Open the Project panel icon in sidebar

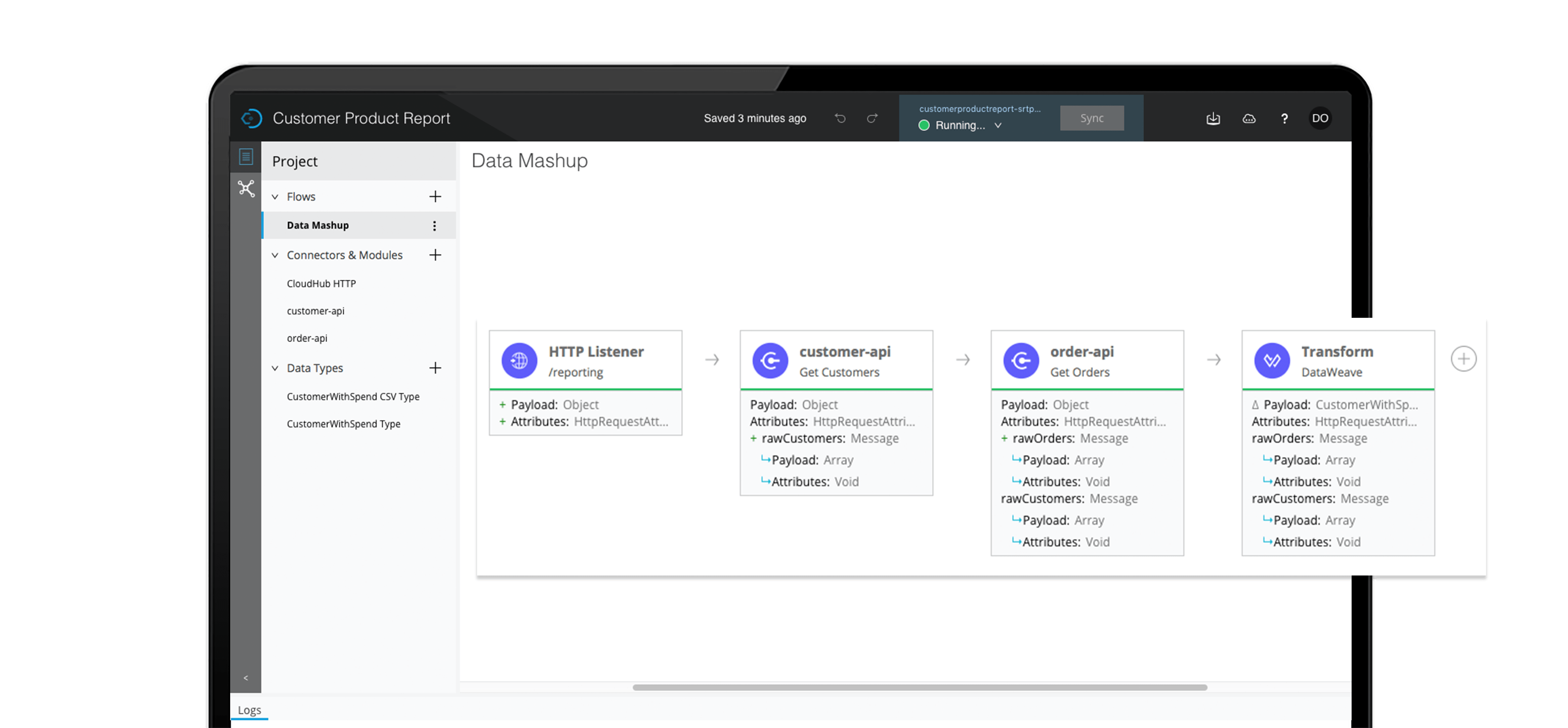coord(246,157)
